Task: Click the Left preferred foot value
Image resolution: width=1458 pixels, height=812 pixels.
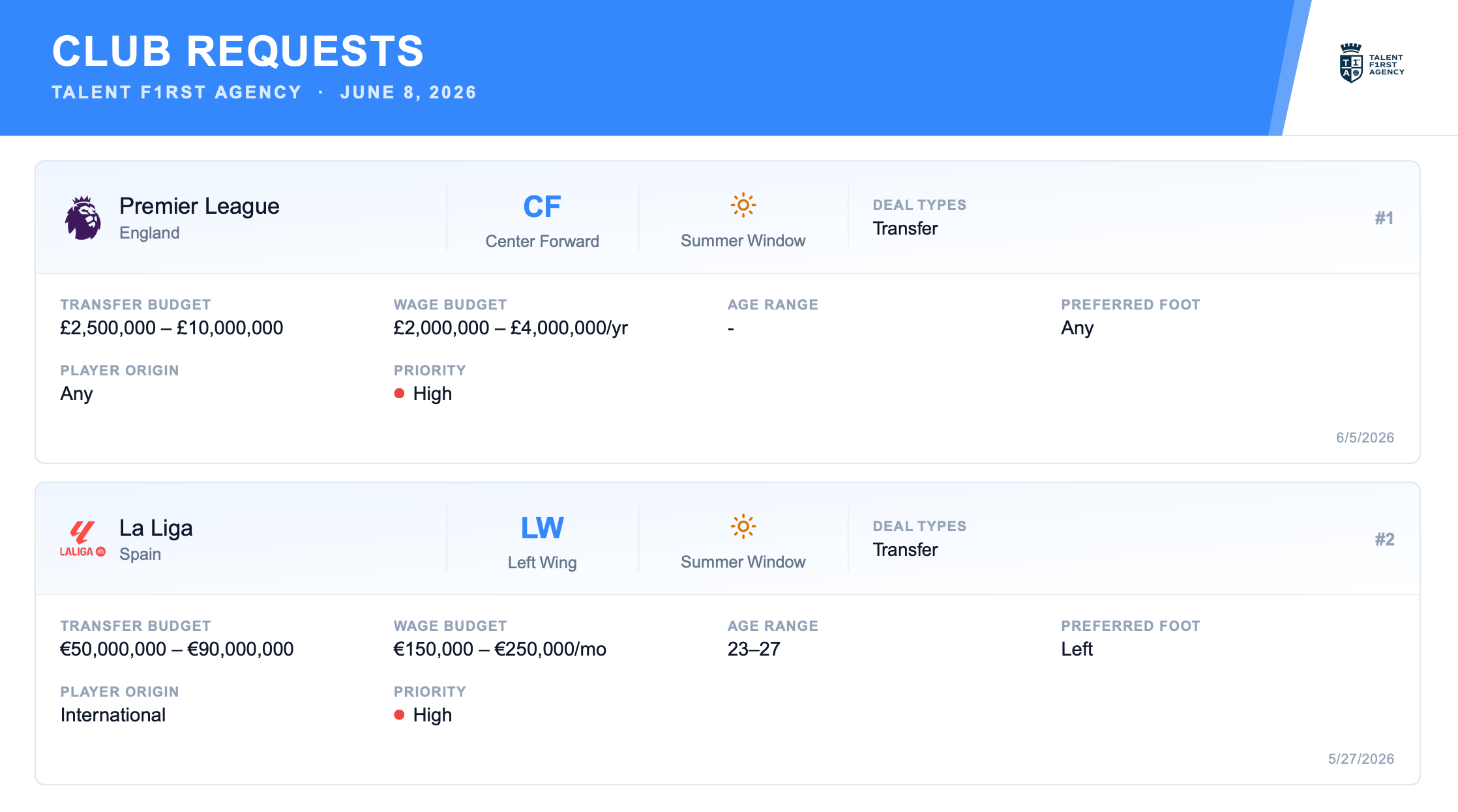Action: tap(1077, 649)
